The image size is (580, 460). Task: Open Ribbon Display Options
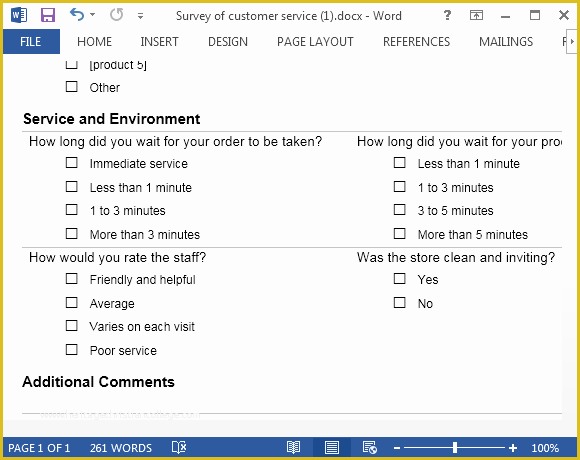476,15
